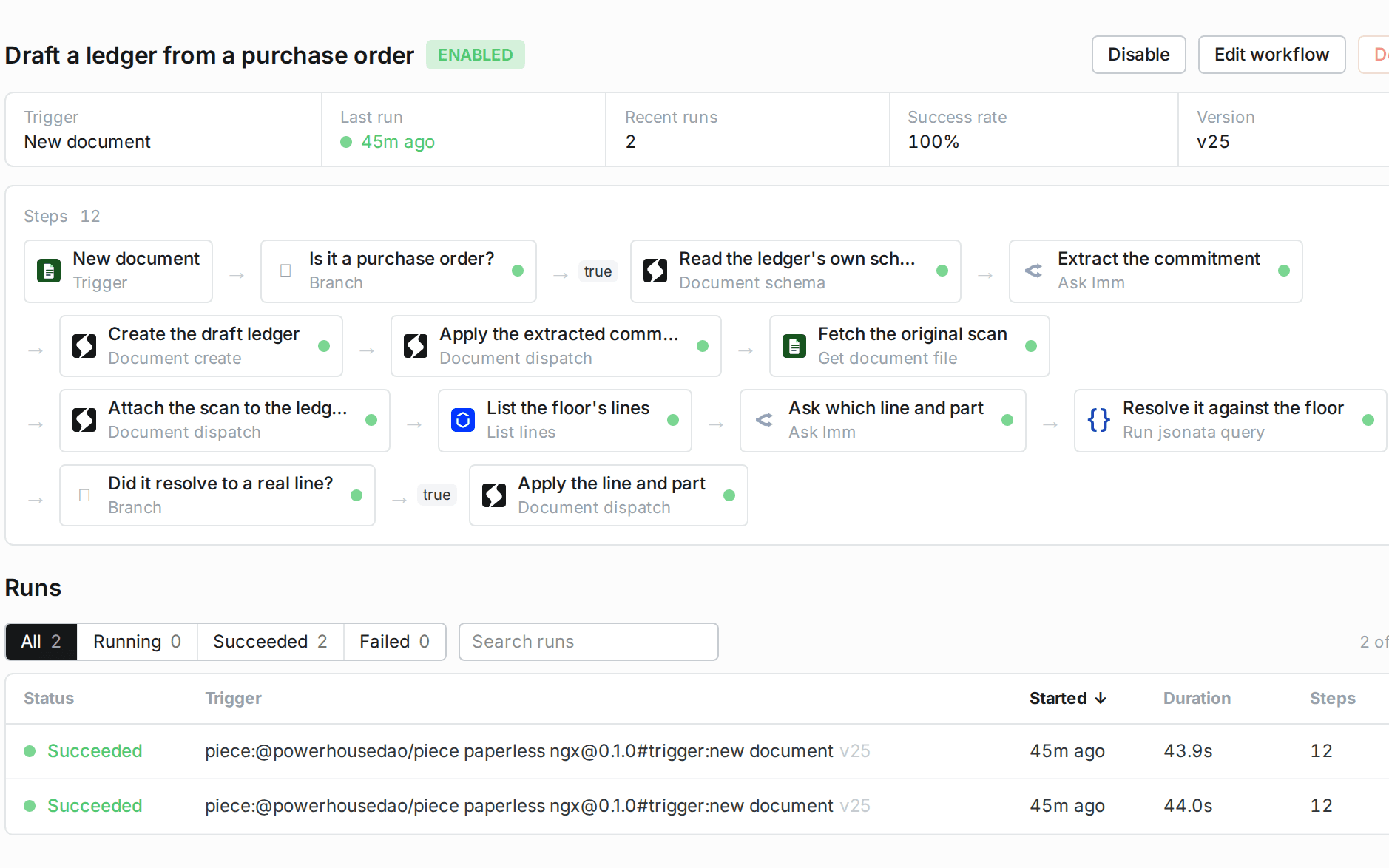This screenshot has height=868, width=1389.
Task: Sort runs by Started column
Action: click(1067, 698)
